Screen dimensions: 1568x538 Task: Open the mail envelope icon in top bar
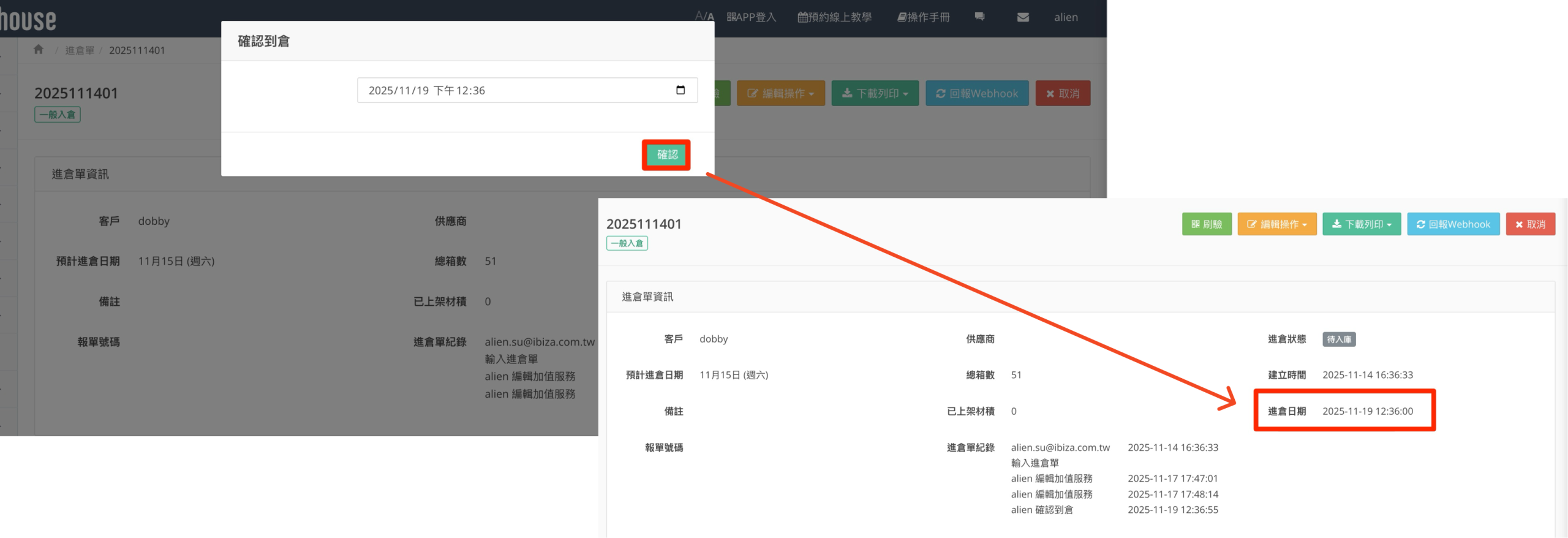point(1023,17)
